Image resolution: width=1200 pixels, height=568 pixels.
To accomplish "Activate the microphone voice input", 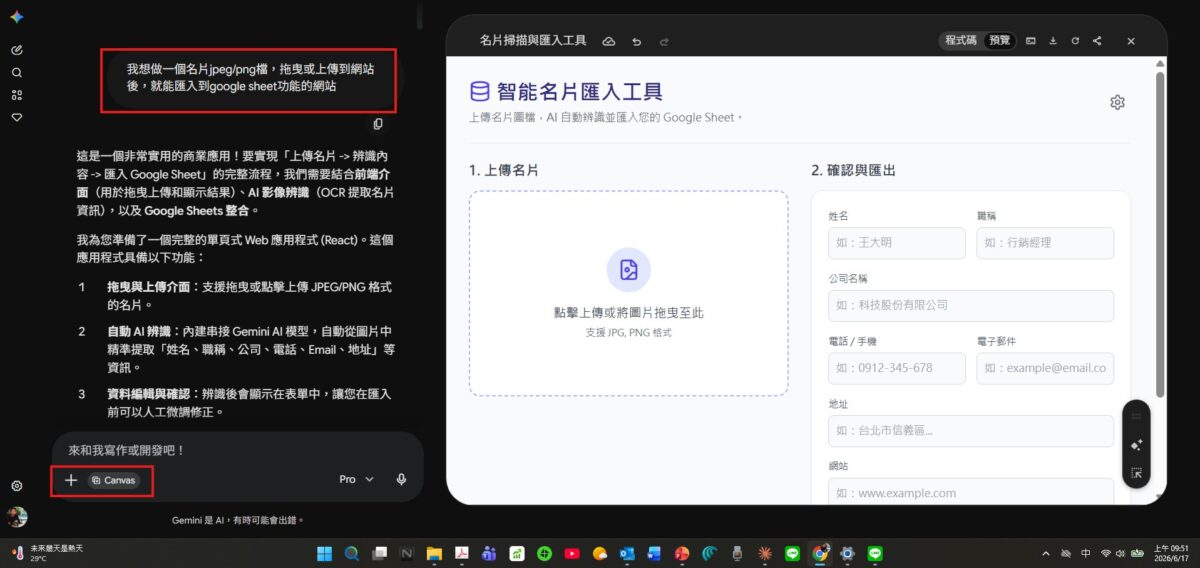I will click(401, 479).
